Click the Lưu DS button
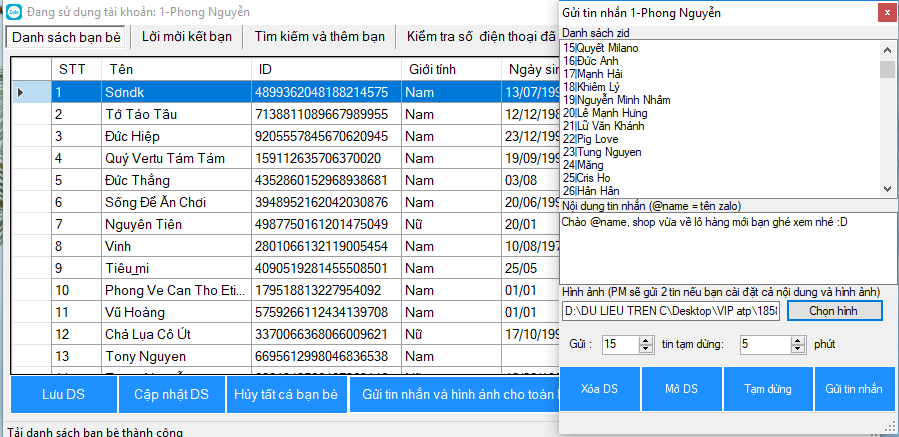 pos(62,394)
